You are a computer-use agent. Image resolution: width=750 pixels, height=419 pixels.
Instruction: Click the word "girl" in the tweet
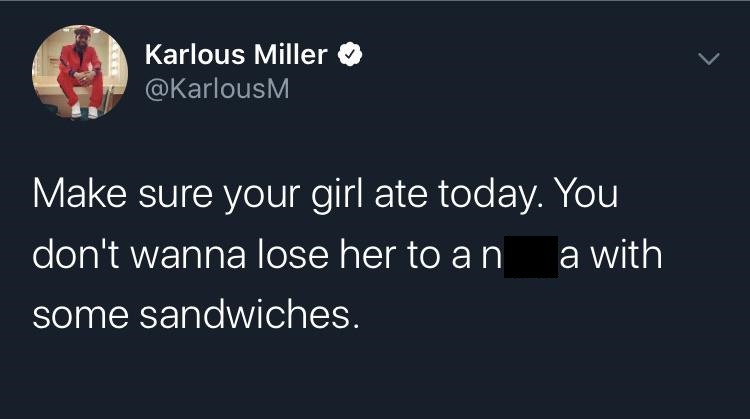338,193
